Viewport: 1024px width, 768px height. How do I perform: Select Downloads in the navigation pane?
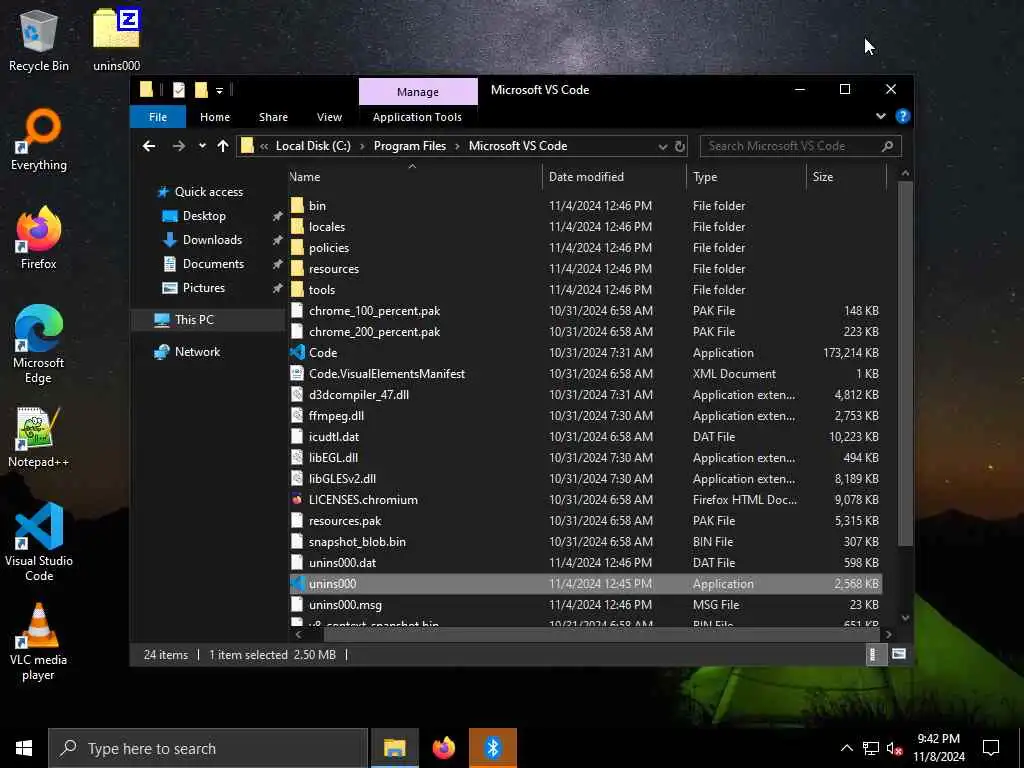coord(212,240)
